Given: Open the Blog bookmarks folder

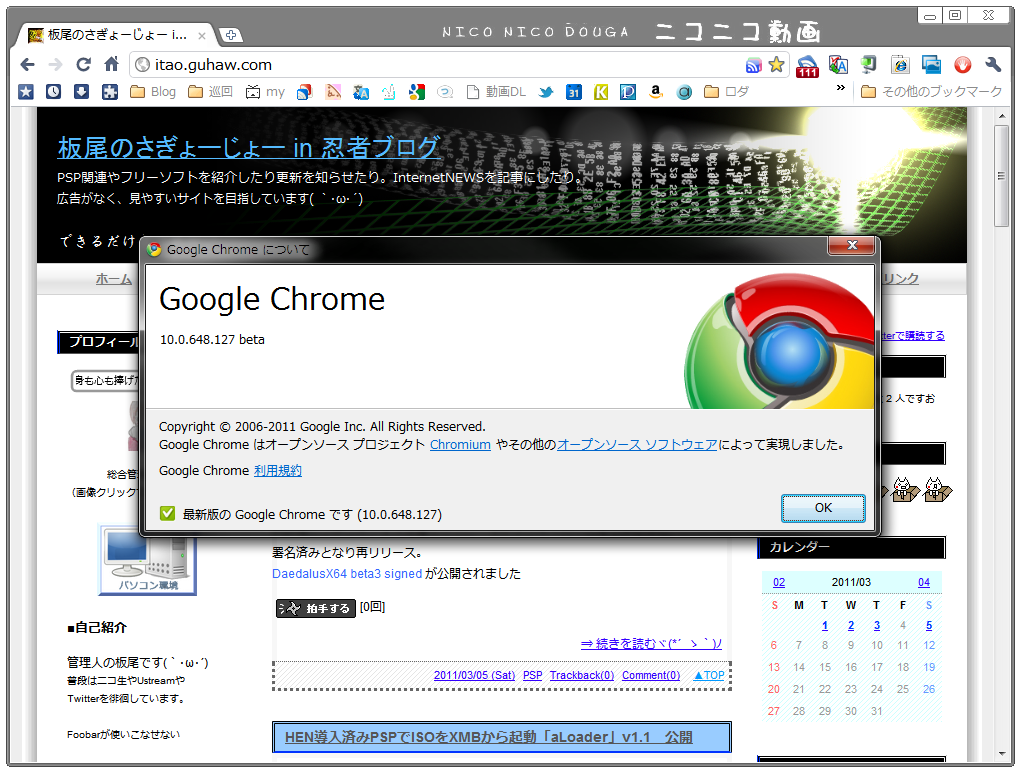Looking at the screenshot, I should coord(153,92).
